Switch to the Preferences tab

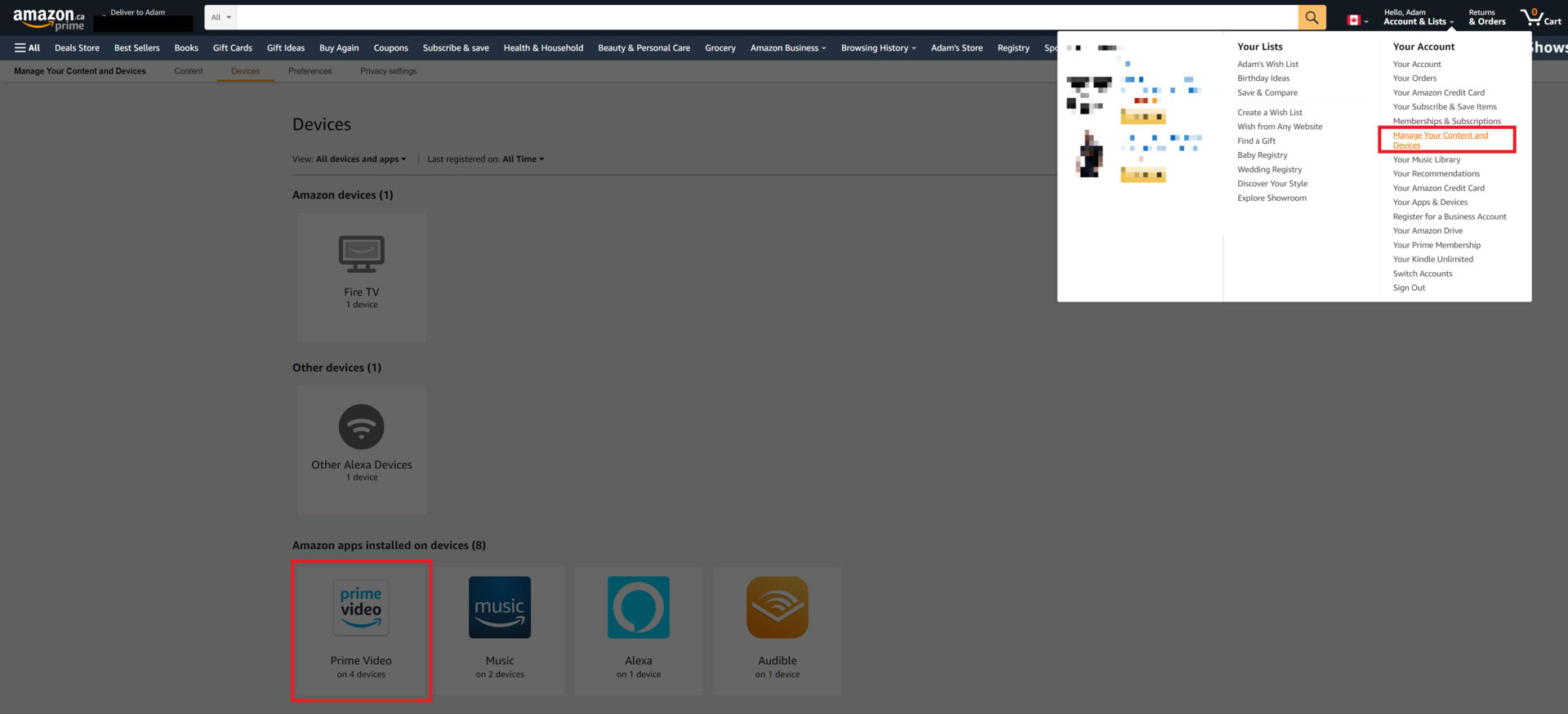pos(310,71)
